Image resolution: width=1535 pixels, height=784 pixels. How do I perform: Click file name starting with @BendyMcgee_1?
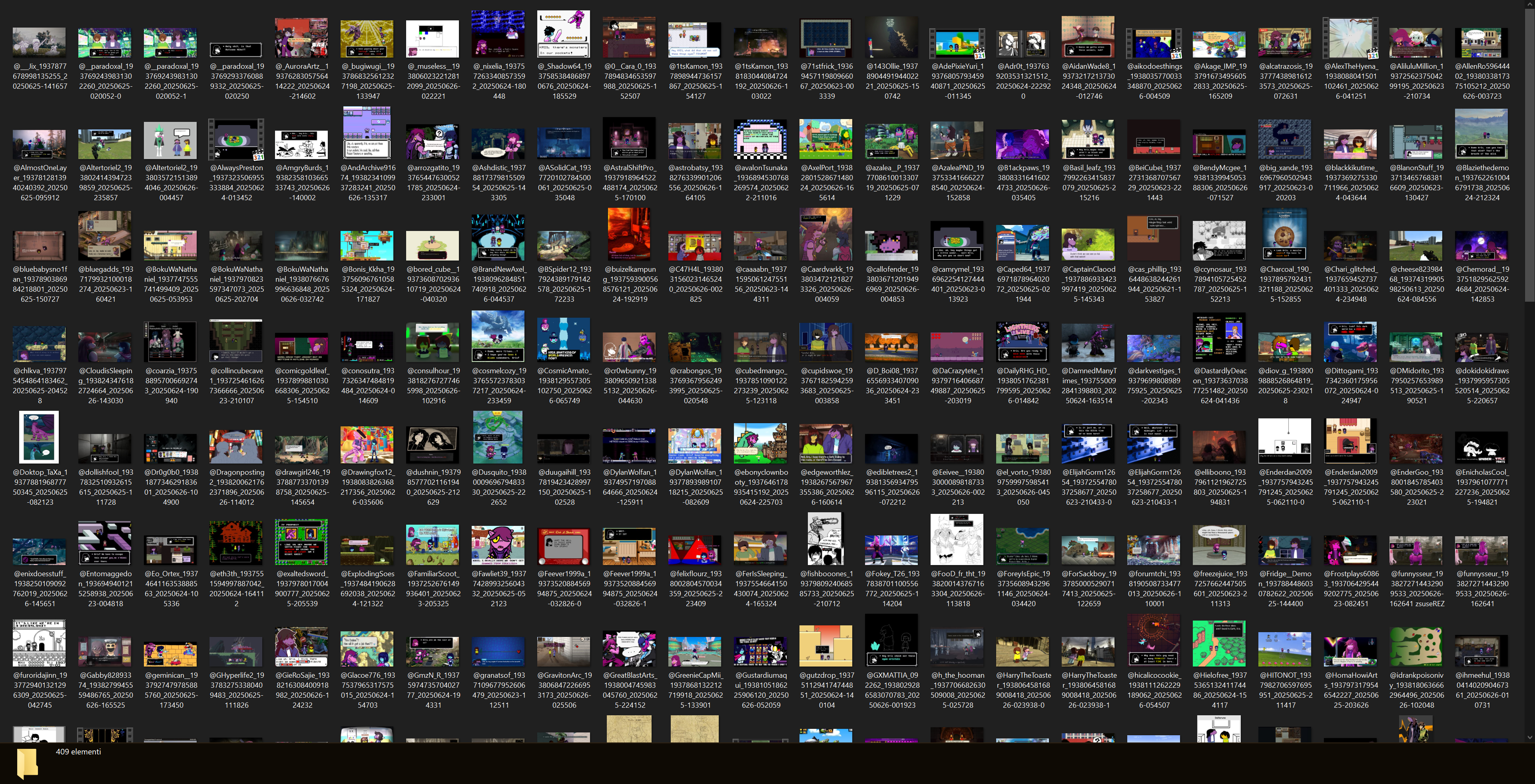click(1220, 182)
